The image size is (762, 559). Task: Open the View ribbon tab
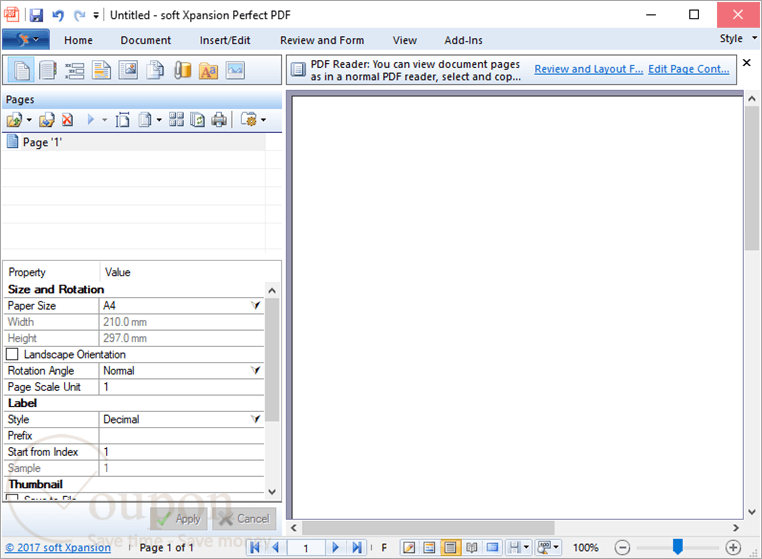coord(404,40)
